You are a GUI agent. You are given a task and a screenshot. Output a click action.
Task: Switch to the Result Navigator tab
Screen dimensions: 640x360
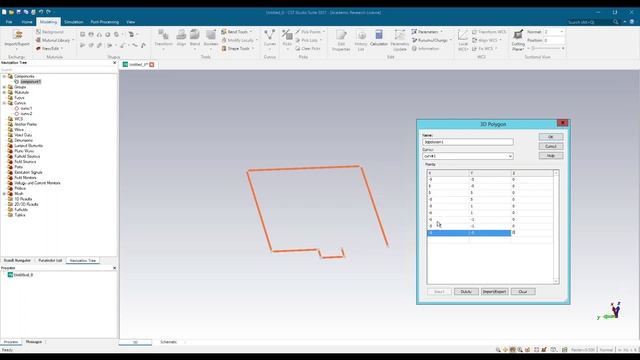click(17, 260)
